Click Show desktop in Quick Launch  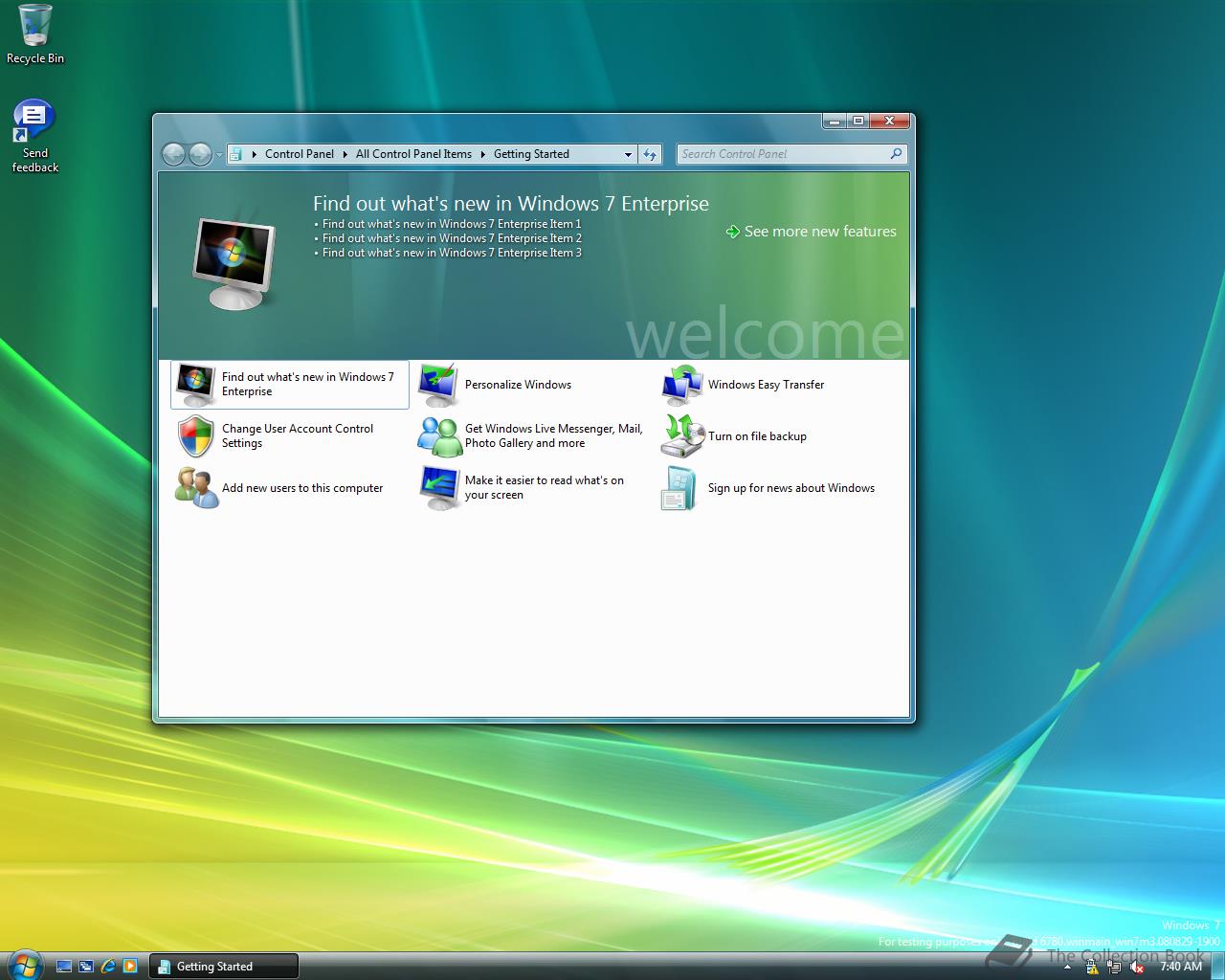click(x=64, y=967)
